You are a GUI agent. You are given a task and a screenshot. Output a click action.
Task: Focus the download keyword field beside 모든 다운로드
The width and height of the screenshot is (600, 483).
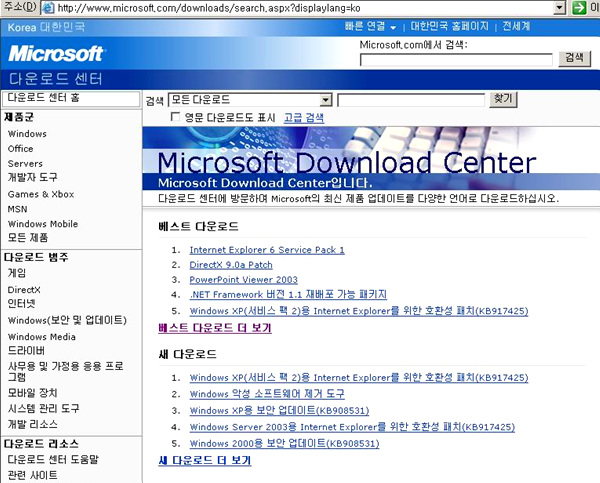tap(410, 100)
